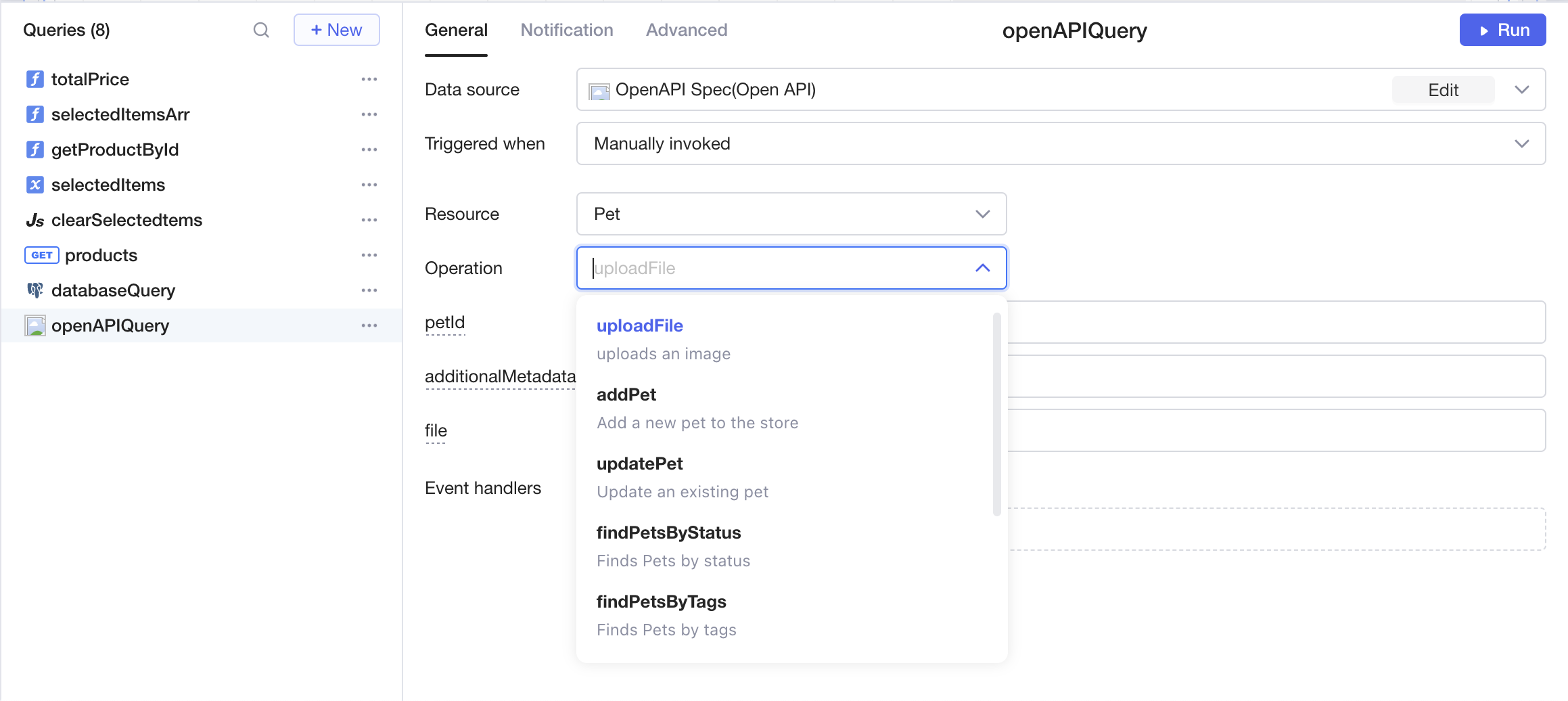
Task: Run the openAPIQuery query
Action: pyautogui.click(x=1502, y=30)
